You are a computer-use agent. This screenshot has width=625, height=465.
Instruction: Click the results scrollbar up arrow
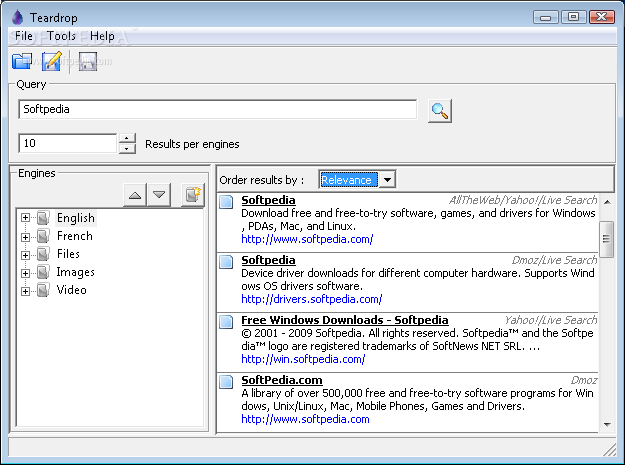coord(607,202)
